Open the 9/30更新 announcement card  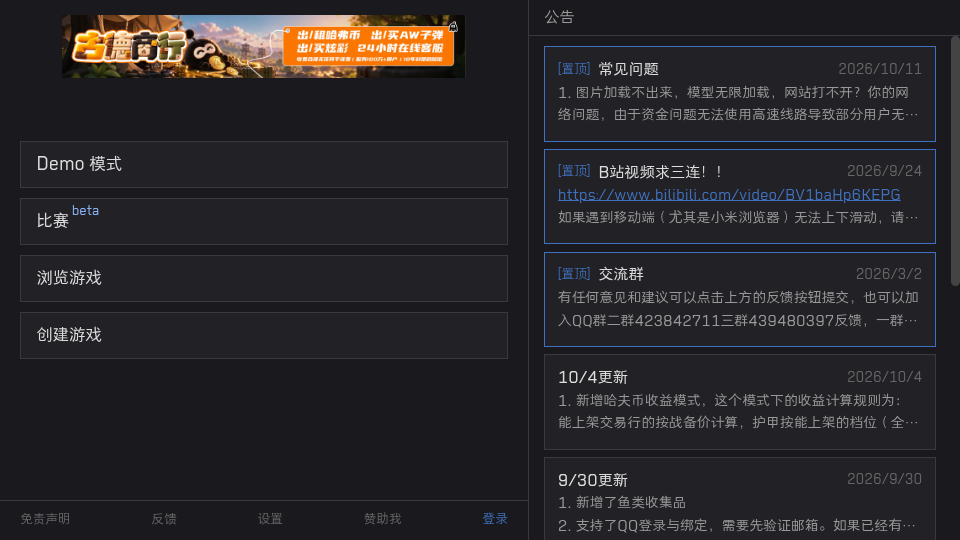point(740,498)
